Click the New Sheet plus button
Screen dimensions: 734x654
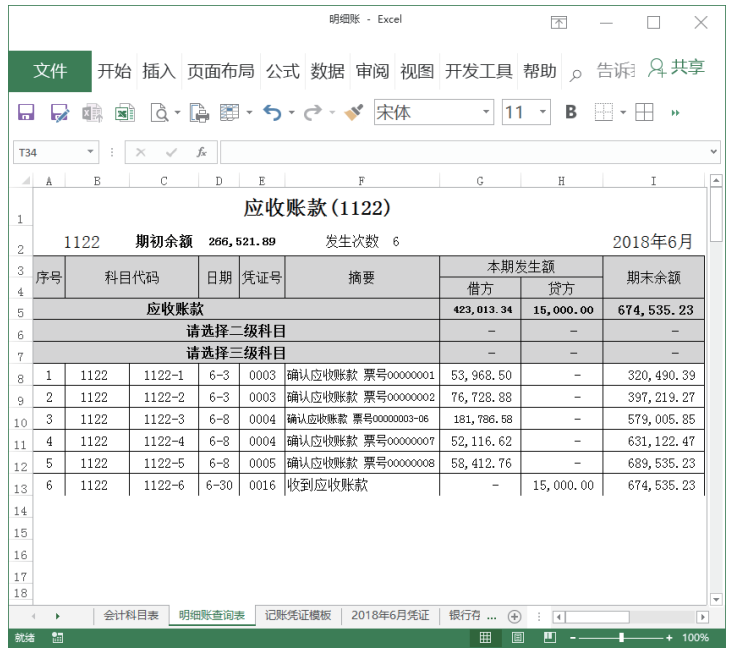(x=514, y=617)
